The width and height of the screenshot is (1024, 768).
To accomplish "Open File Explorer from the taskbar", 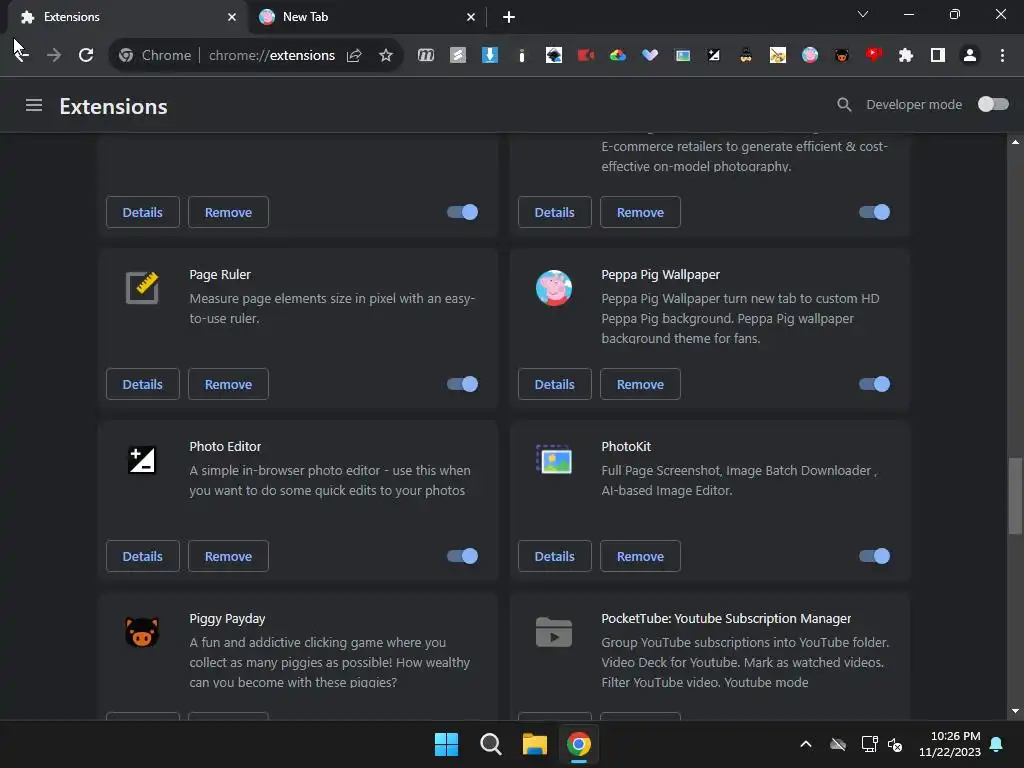I will pos(534,744).
